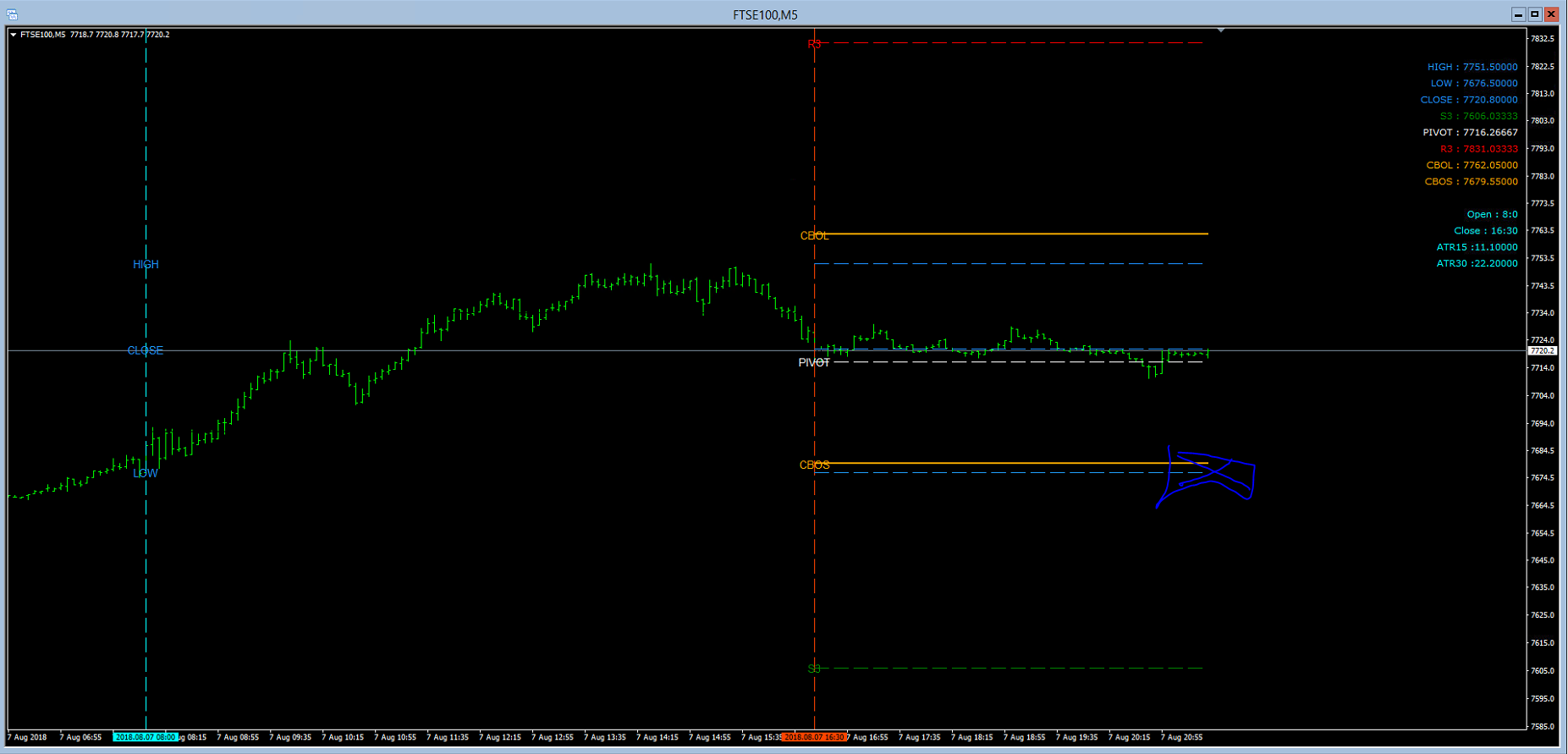Click the 7 Aug 20:55 time label

[1181, 737]
